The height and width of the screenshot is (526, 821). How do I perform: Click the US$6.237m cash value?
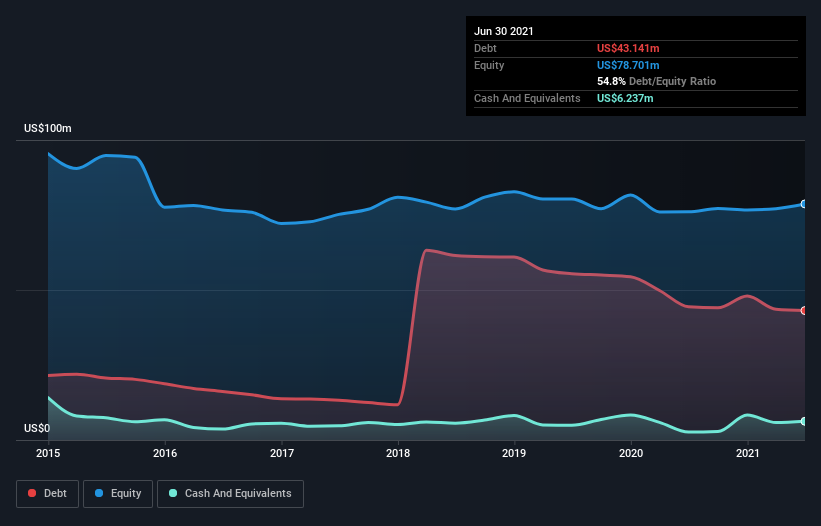[x=625, y=98]
